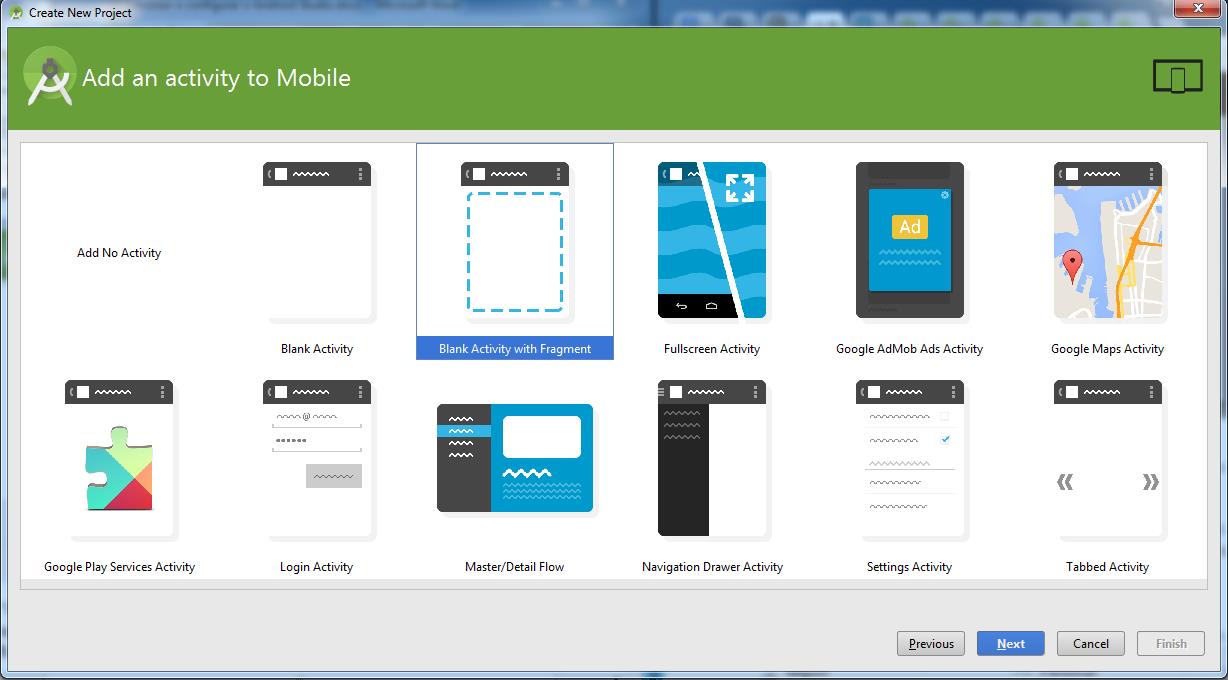Pick the Master/Detail Flow template icon

[515, 459]
